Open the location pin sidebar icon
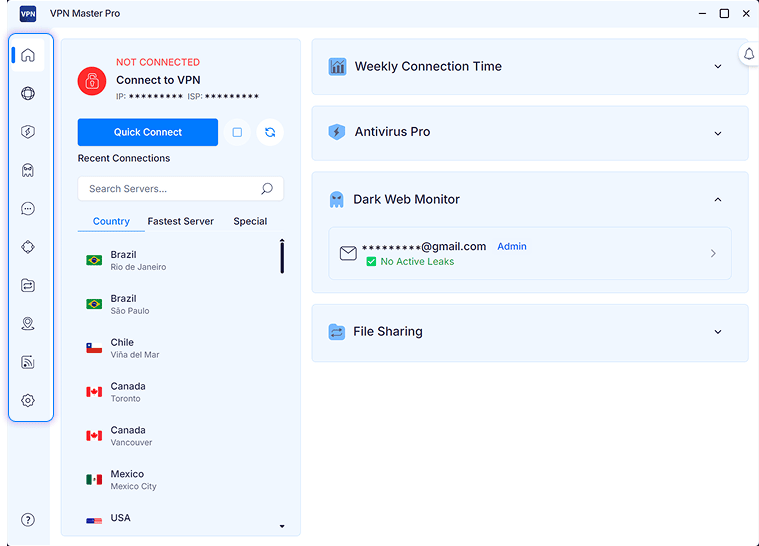Viewport: 759px width, 546px height. pyautogui.click(x=28, y=323)
